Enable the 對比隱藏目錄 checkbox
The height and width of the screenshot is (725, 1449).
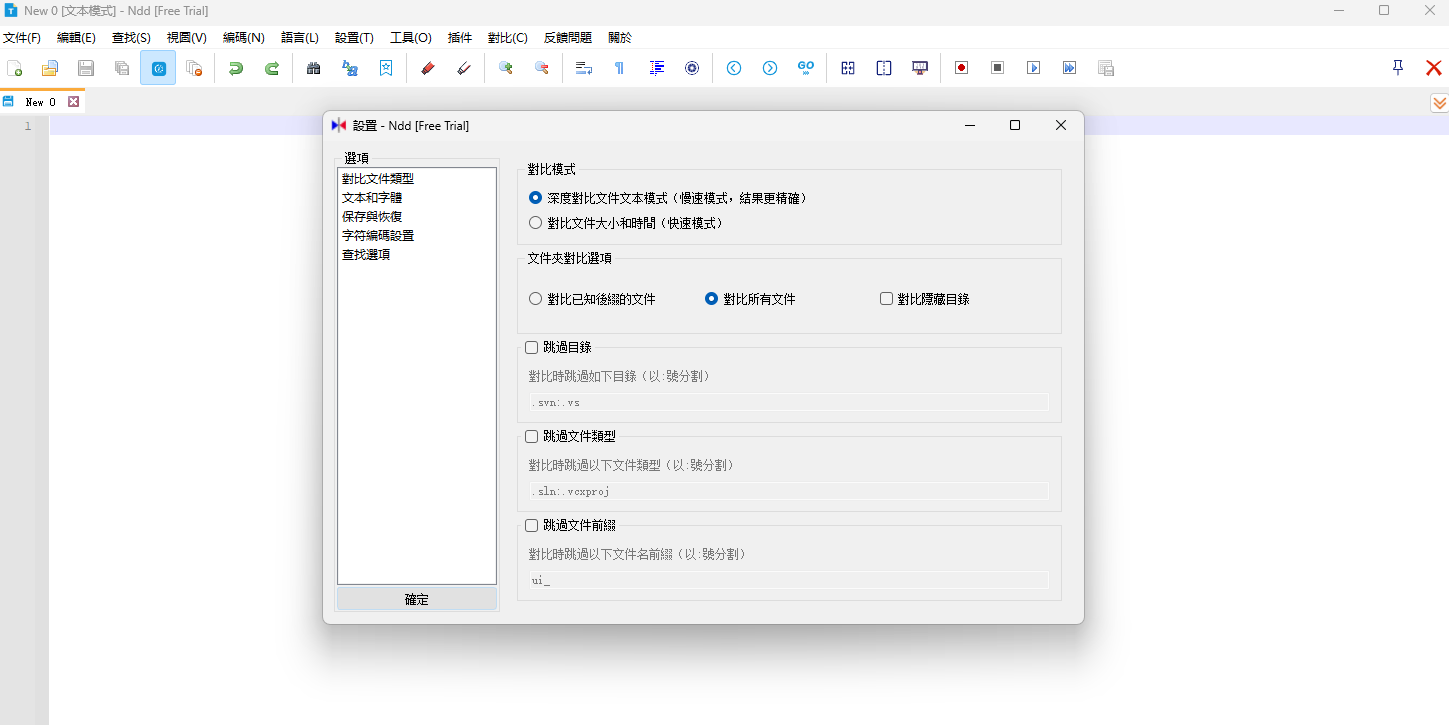[886, 299]
